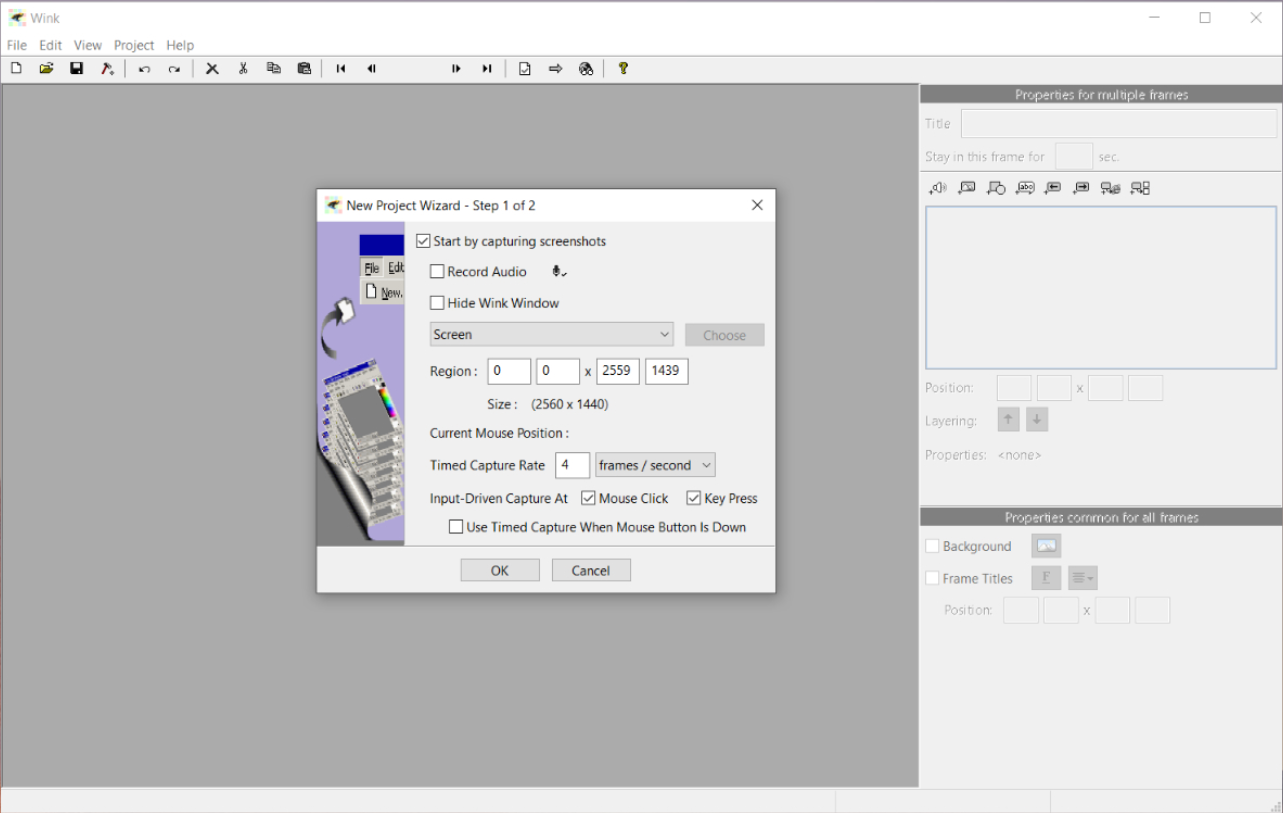Click the background image picker icon
1283x813 pixels.
click(1046, 546)
